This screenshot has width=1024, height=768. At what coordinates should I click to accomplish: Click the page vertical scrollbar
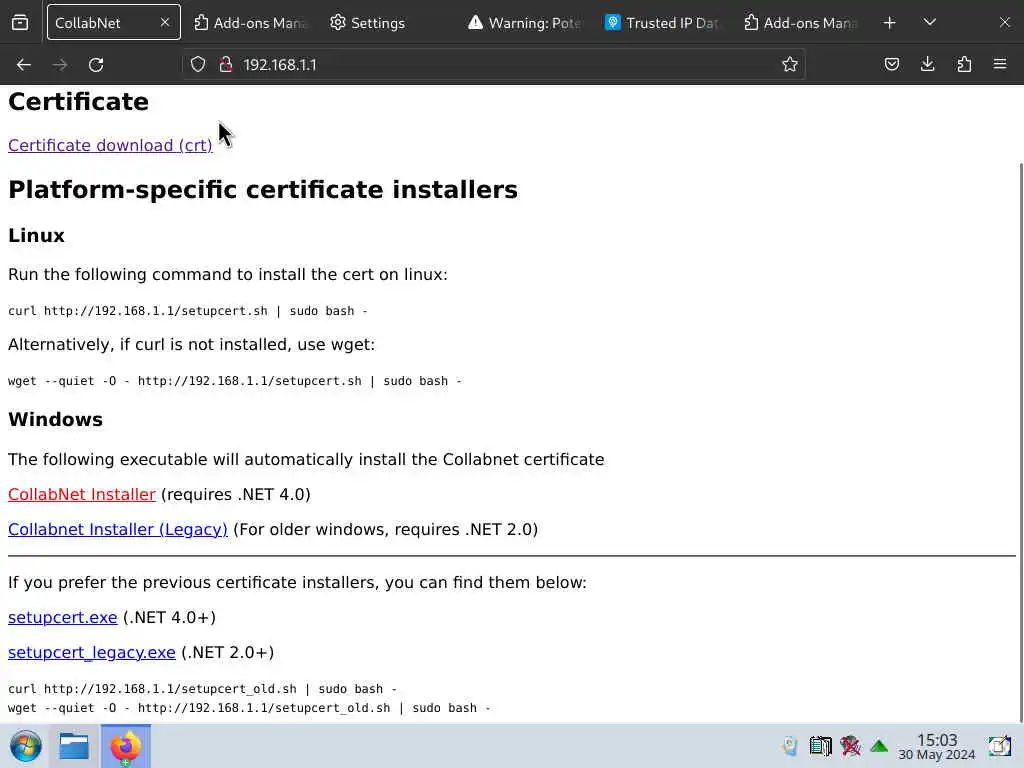pyautogui.click(x=1020, y=444)
